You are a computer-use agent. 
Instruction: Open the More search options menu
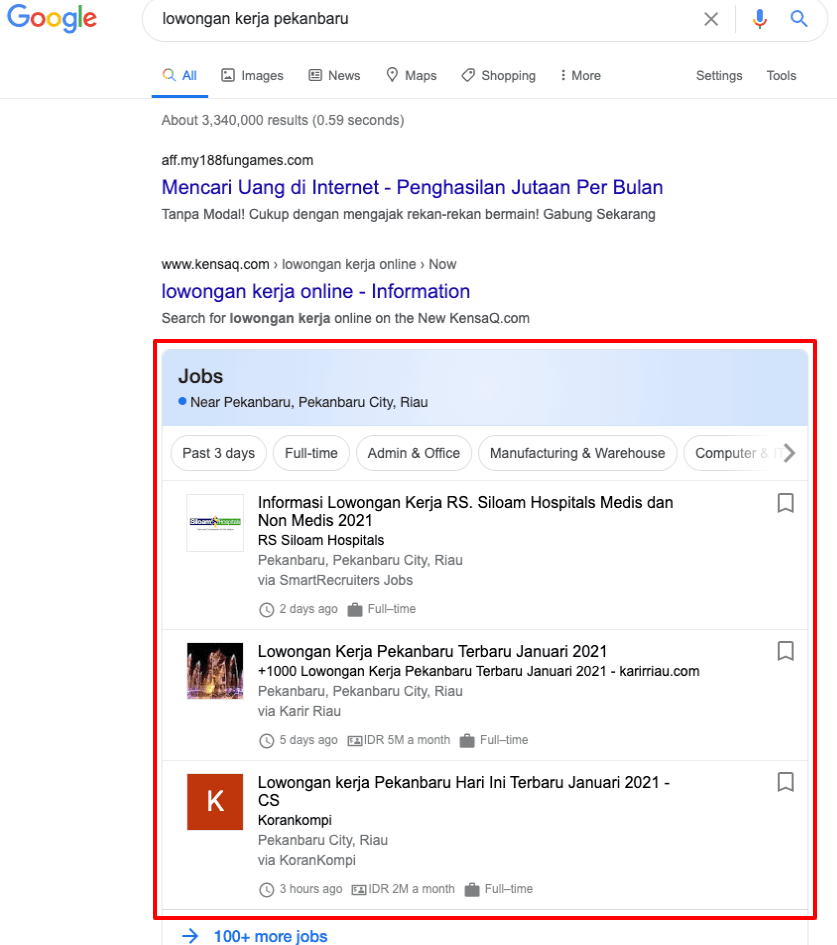tap(580, 76)
